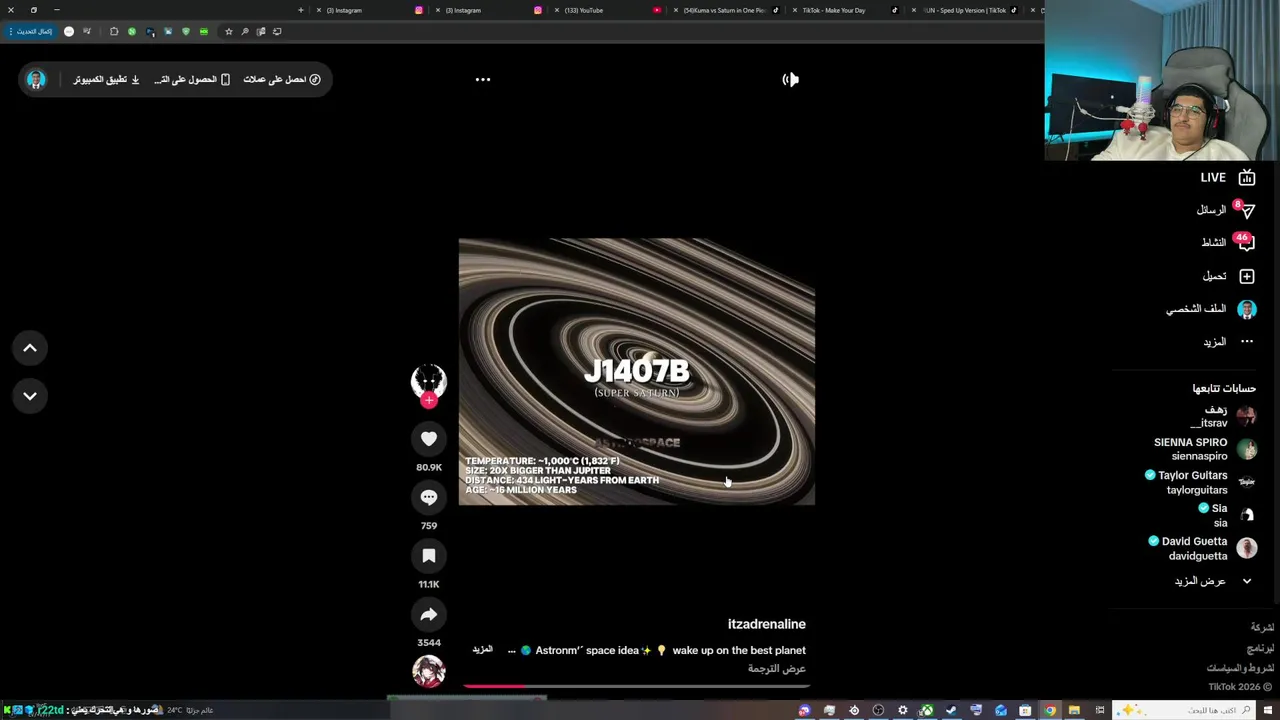Screen dimensions: 1280x720
Task: Bookmark this page with the star icon
Action: click(x=229, y=31)
